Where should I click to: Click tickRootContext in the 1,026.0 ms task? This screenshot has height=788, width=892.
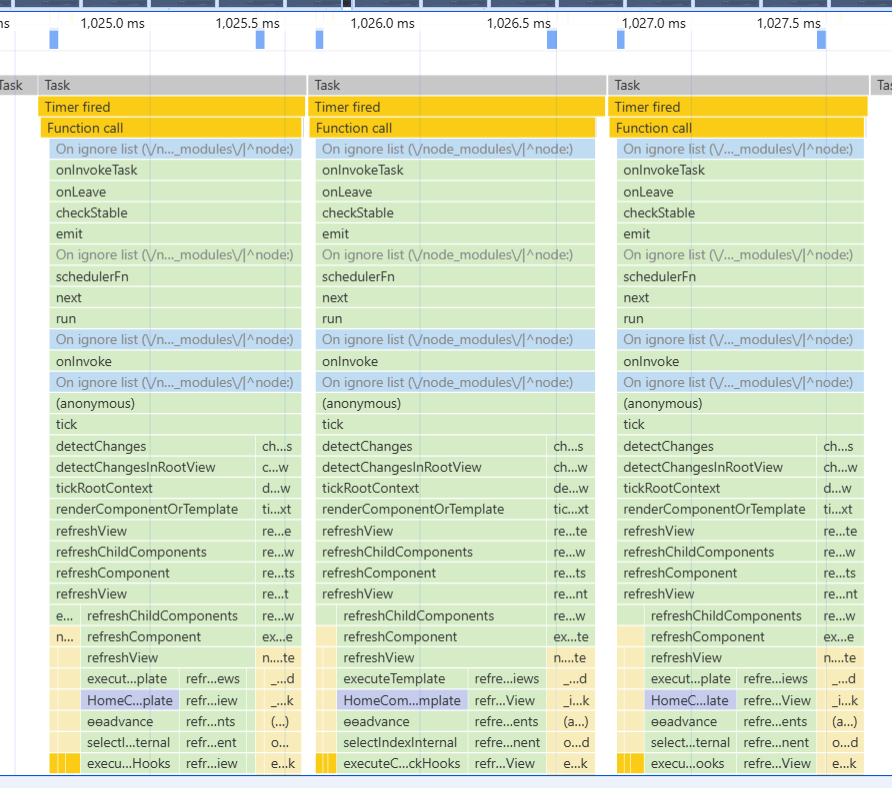click(x=431, y=488)
